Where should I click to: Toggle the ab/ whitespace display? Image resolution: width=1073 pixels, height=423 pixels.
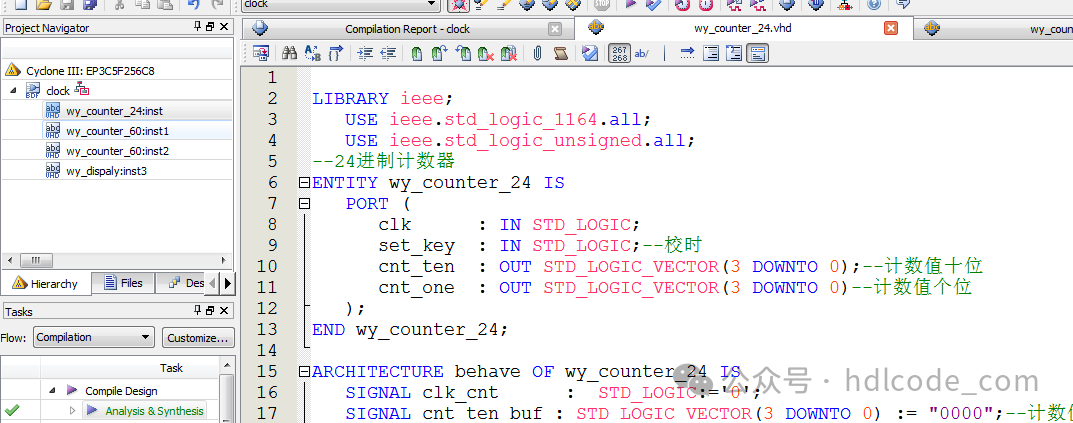tap(642, 53)
